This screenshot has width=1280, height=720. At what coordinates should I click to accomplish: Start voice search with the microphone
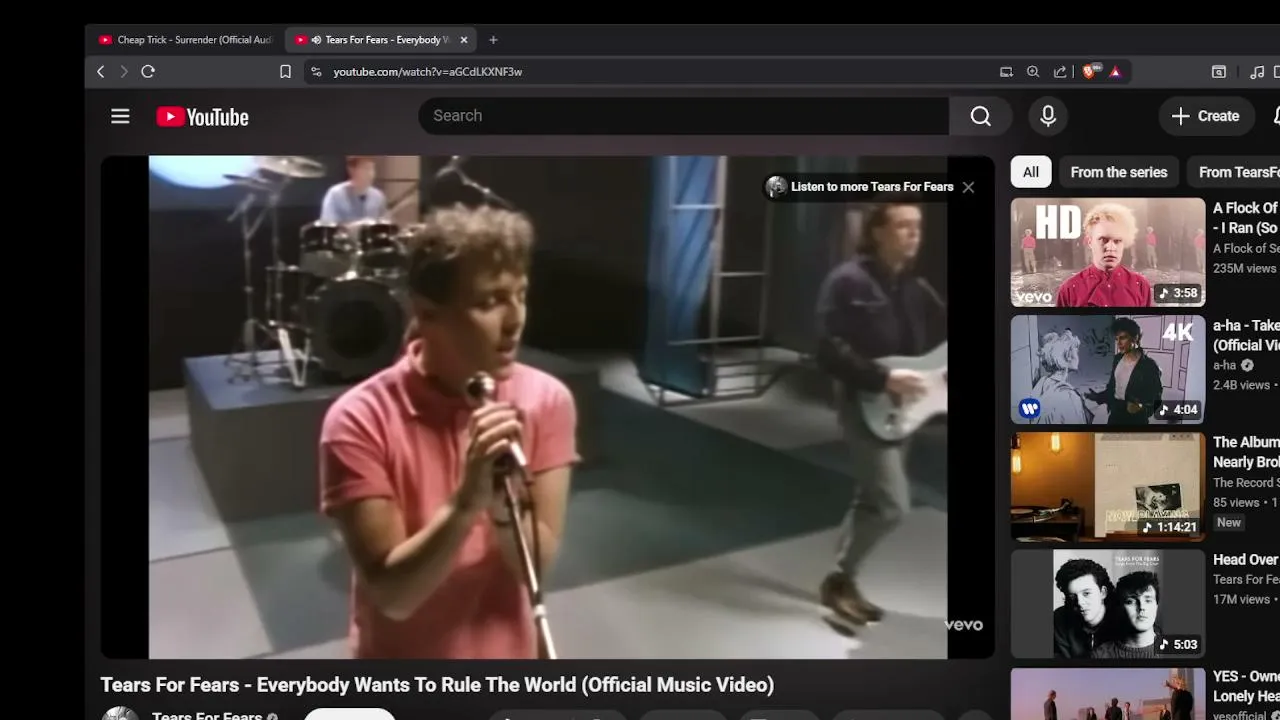[1048, 116]
